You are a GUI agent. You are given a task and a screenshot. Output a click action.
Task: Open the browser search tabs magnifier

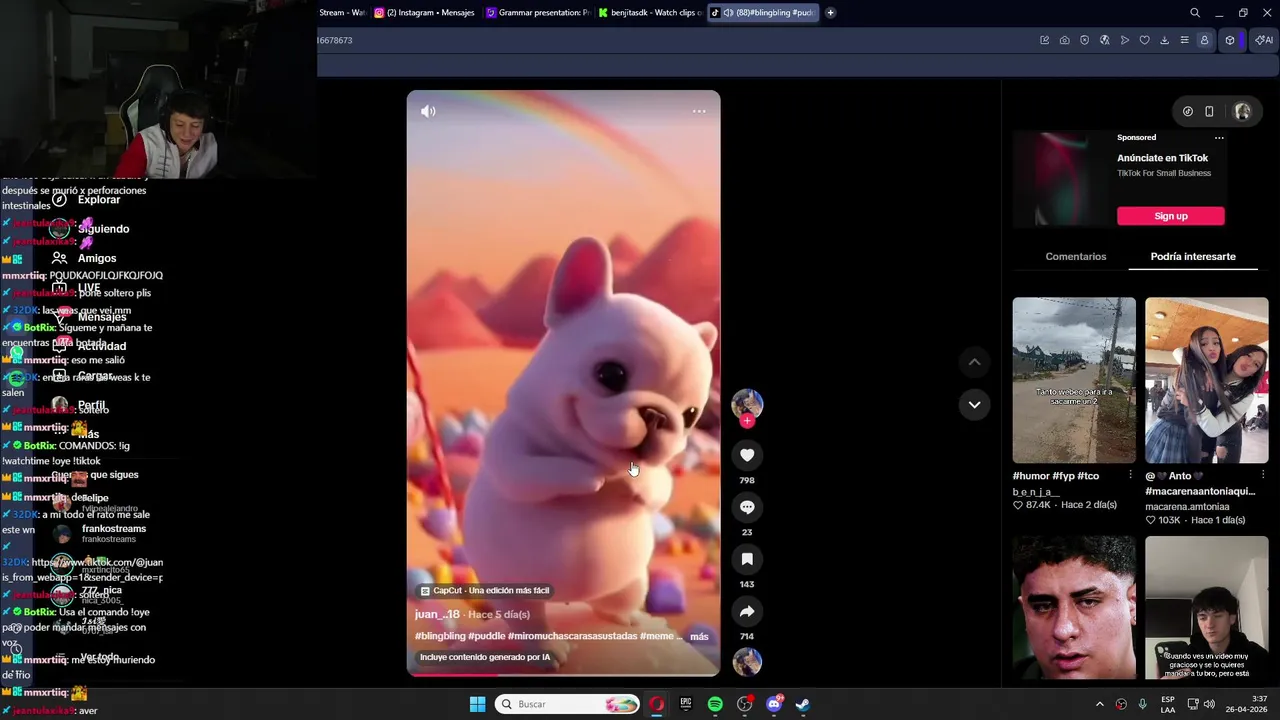pos(1195,13)
